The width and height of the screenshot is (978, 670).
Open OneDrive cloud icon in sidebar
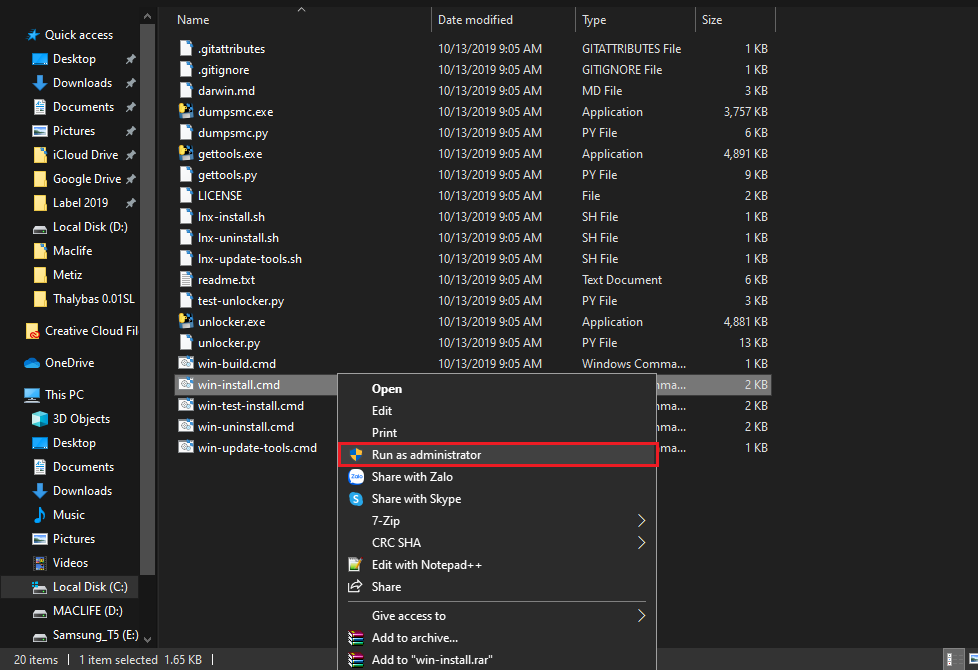click(x=32, y=363)
